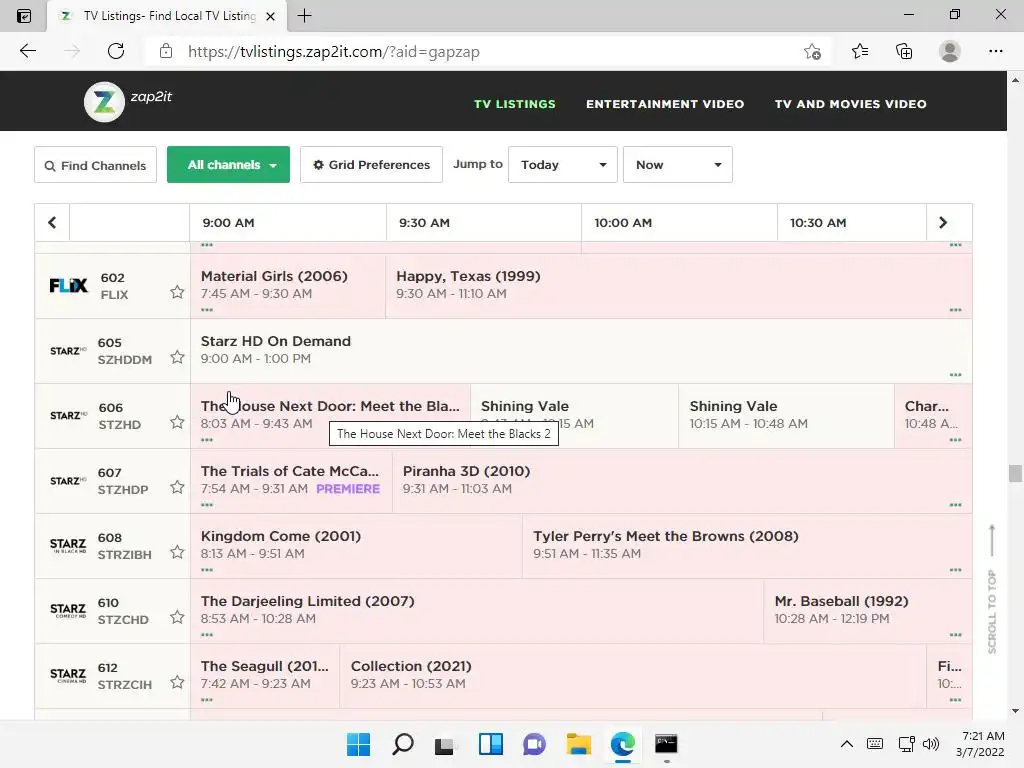This screenshot has width=1024, height=768.
Task: Click the browser back arrow
Action: 27,51
